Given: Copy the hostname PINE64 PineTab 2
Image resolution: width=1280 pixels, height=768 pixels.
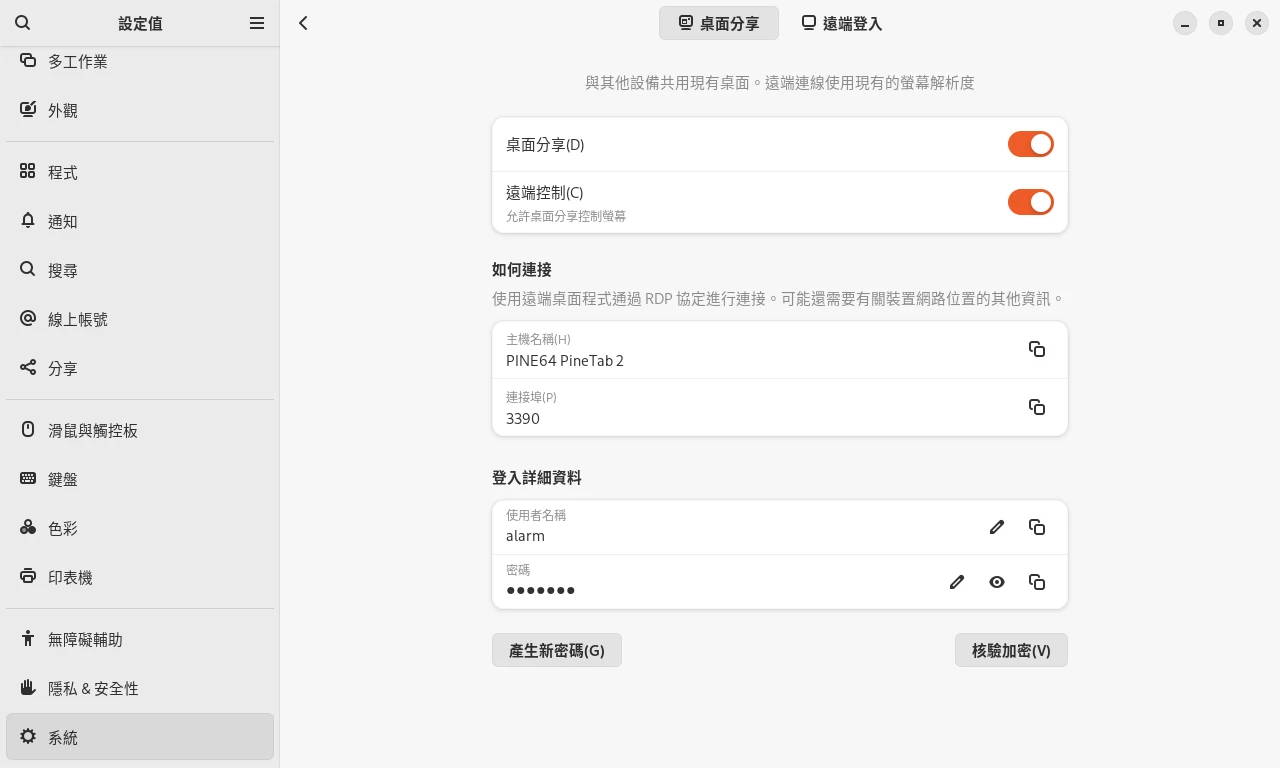Looking at the screenshot, I should [x=1037, y=349].
